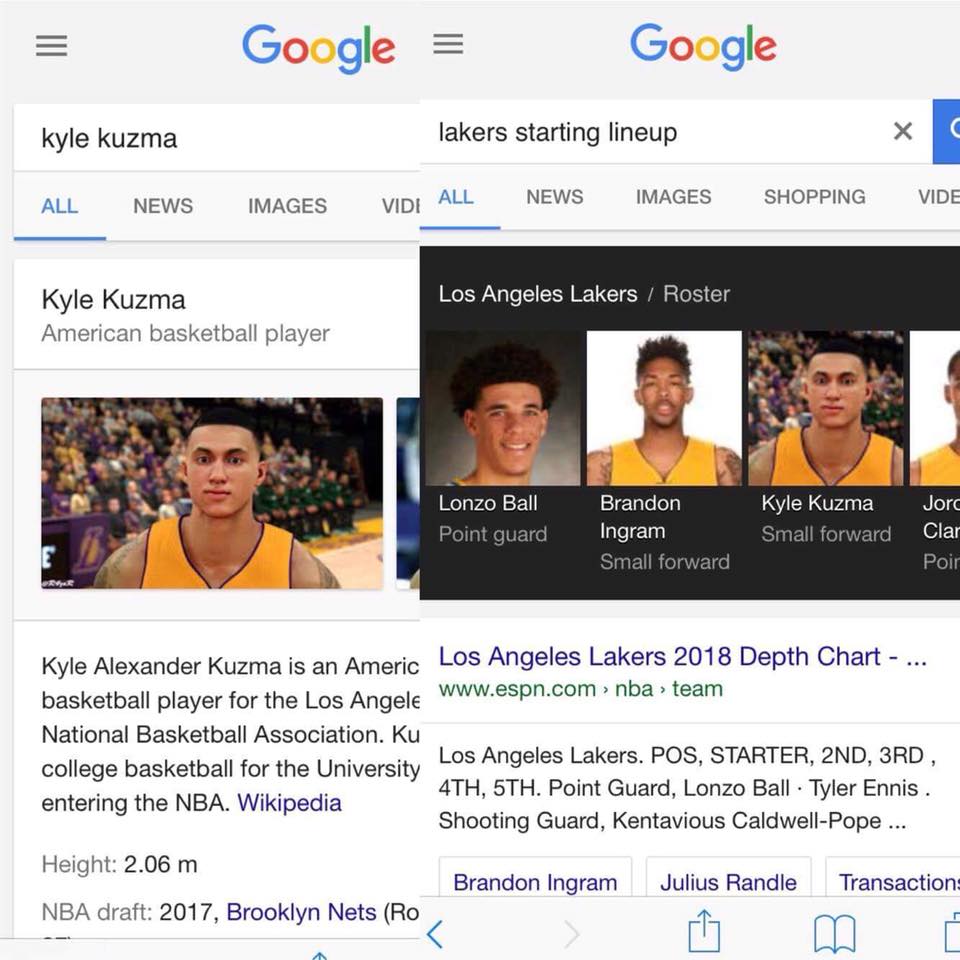Click Lonzo Ball name under photo
960x960 pixels.
[x=488, y=503]
